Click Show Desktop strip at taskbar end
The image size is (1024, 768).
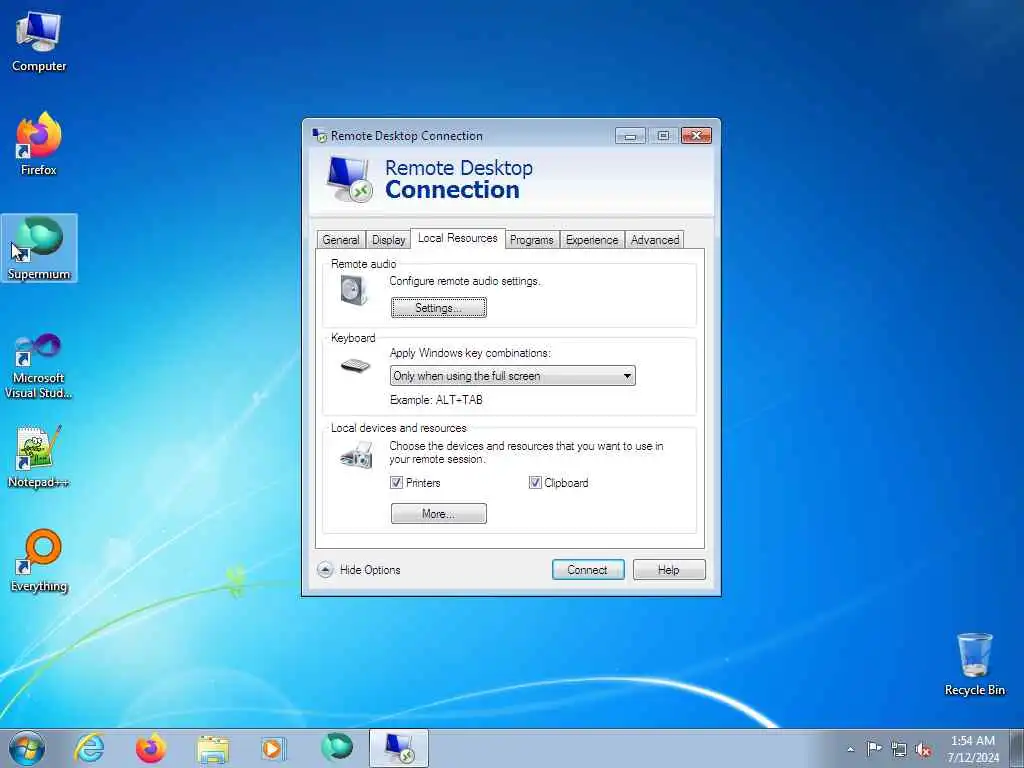click(x=1017, y=748)
